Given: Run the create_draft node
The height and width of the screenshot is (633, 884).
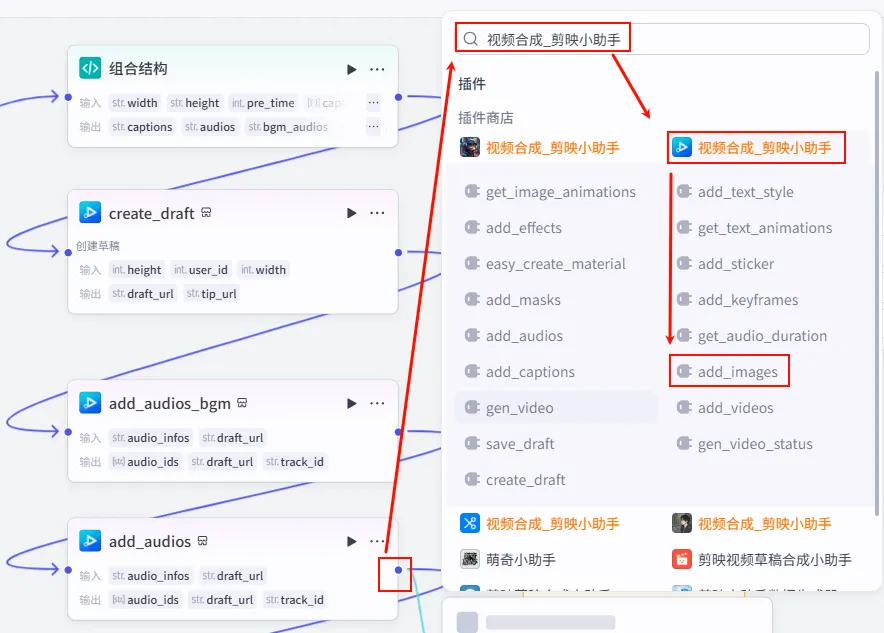Looking at the screenshot, I should tap(352, 213).
